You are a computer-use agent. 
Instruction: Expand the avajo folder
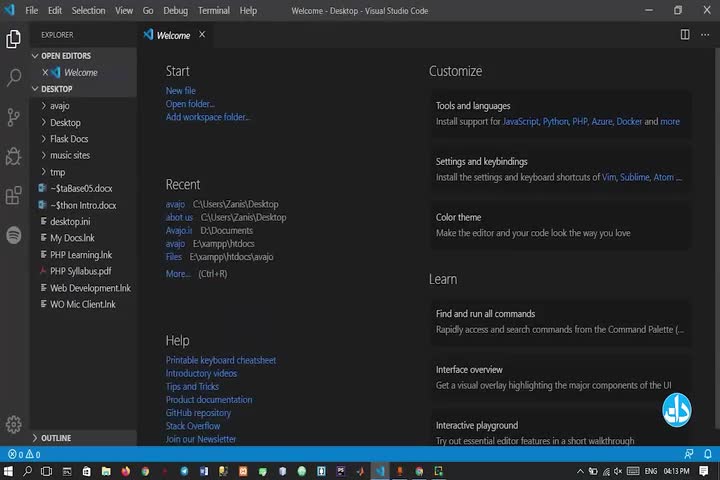tap(59, 106)
